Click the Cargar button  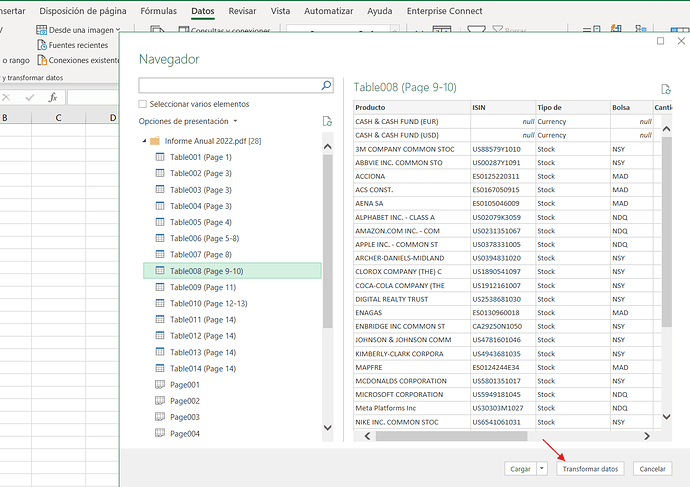(520, 469)
